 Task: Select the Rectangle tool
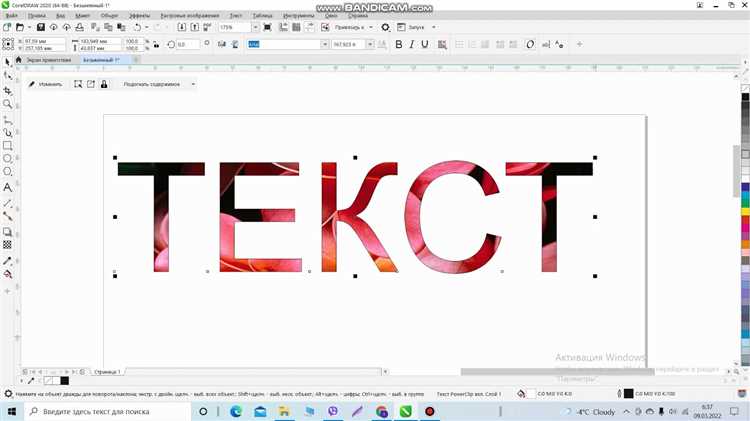tap(7, 145)
